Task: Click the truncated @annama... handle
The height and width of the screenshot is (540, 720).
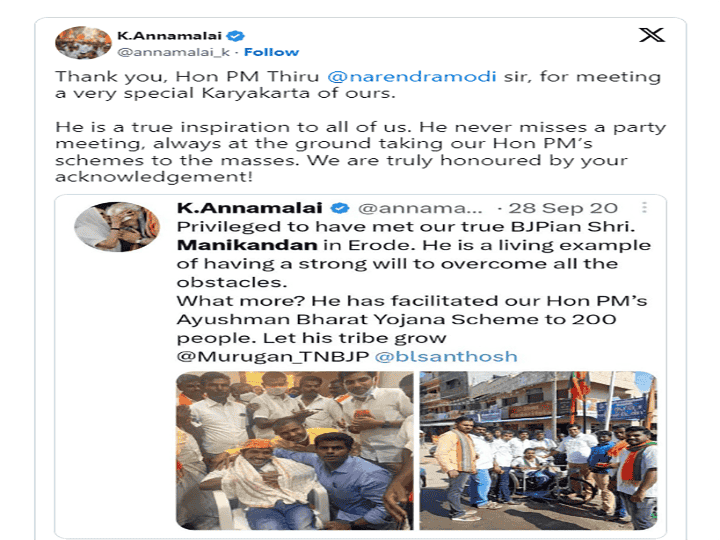Action: click(x=420, y=208)
